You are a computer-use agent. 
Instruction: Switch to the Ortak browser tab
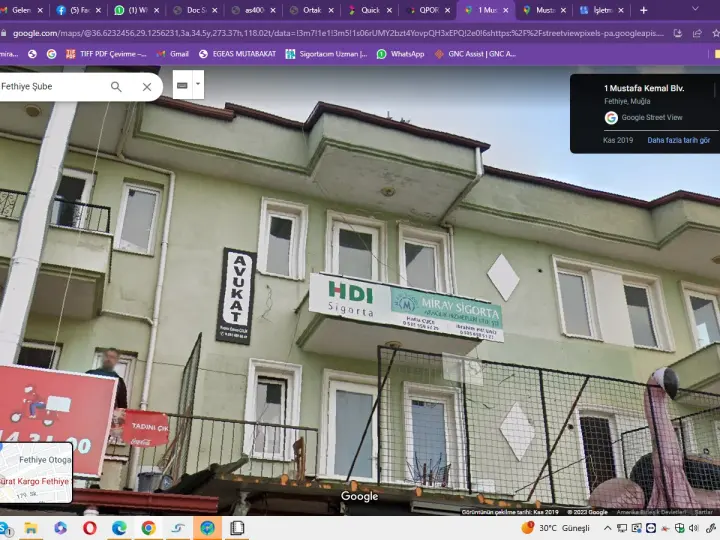pyautogui.click(x=311, y=10)
